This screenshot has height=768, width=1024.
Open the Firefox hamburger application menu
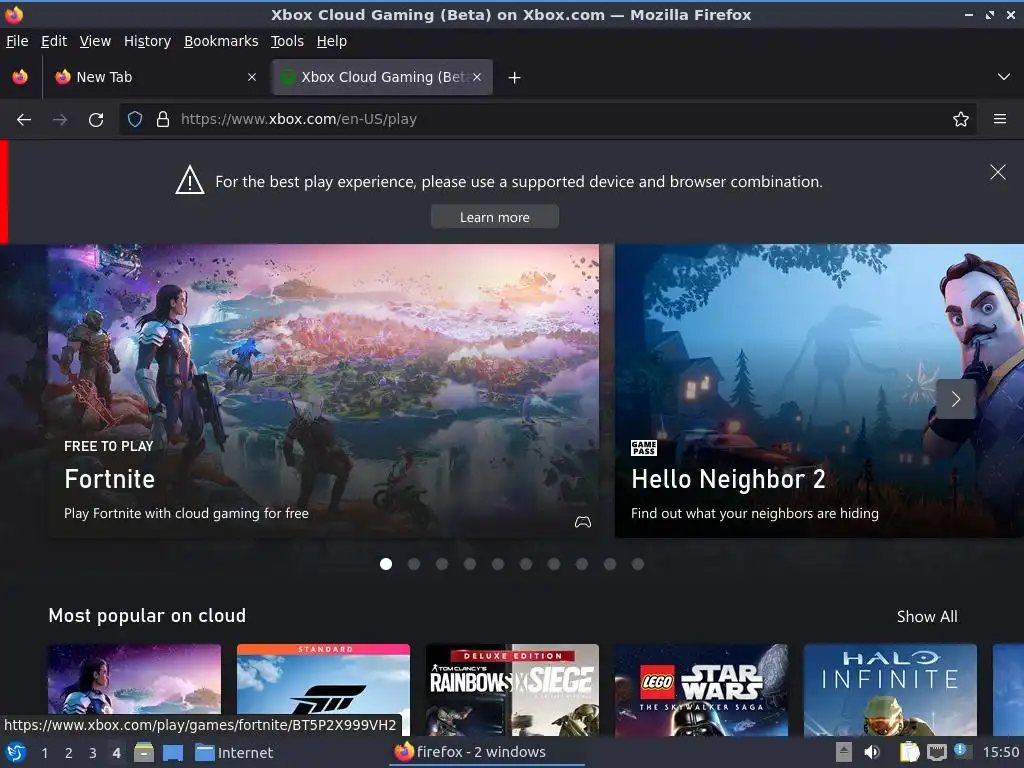1000,119
